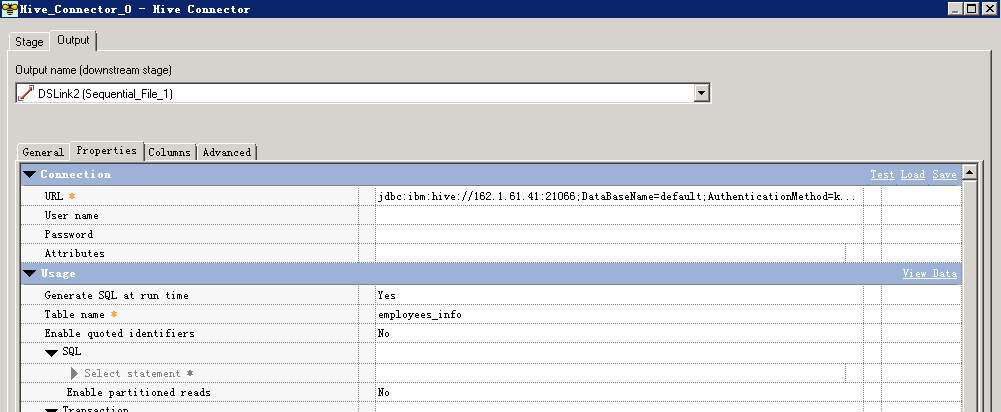The height and width of the screenshot is (412, 1001).
Task: Click the Enable partitioned reads value No
Action: (384, 392)
